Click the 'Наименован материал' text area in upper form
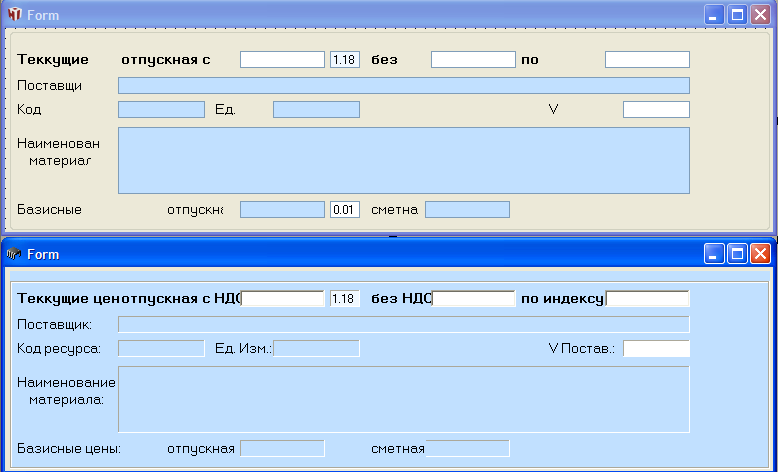The height and width of the screenshot is (472, 778). point(403,160)
